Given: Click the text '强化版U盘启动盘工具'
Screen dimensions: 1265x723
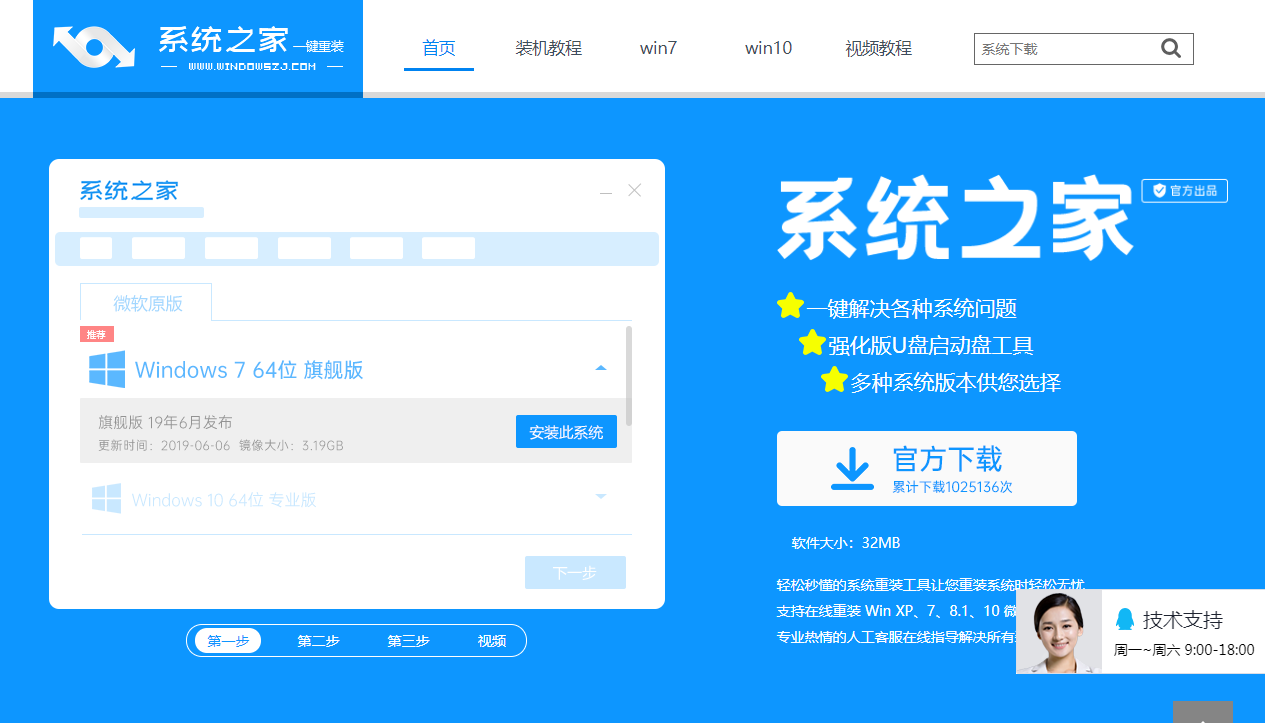Looking at the screenshot, I should point(931,346).
